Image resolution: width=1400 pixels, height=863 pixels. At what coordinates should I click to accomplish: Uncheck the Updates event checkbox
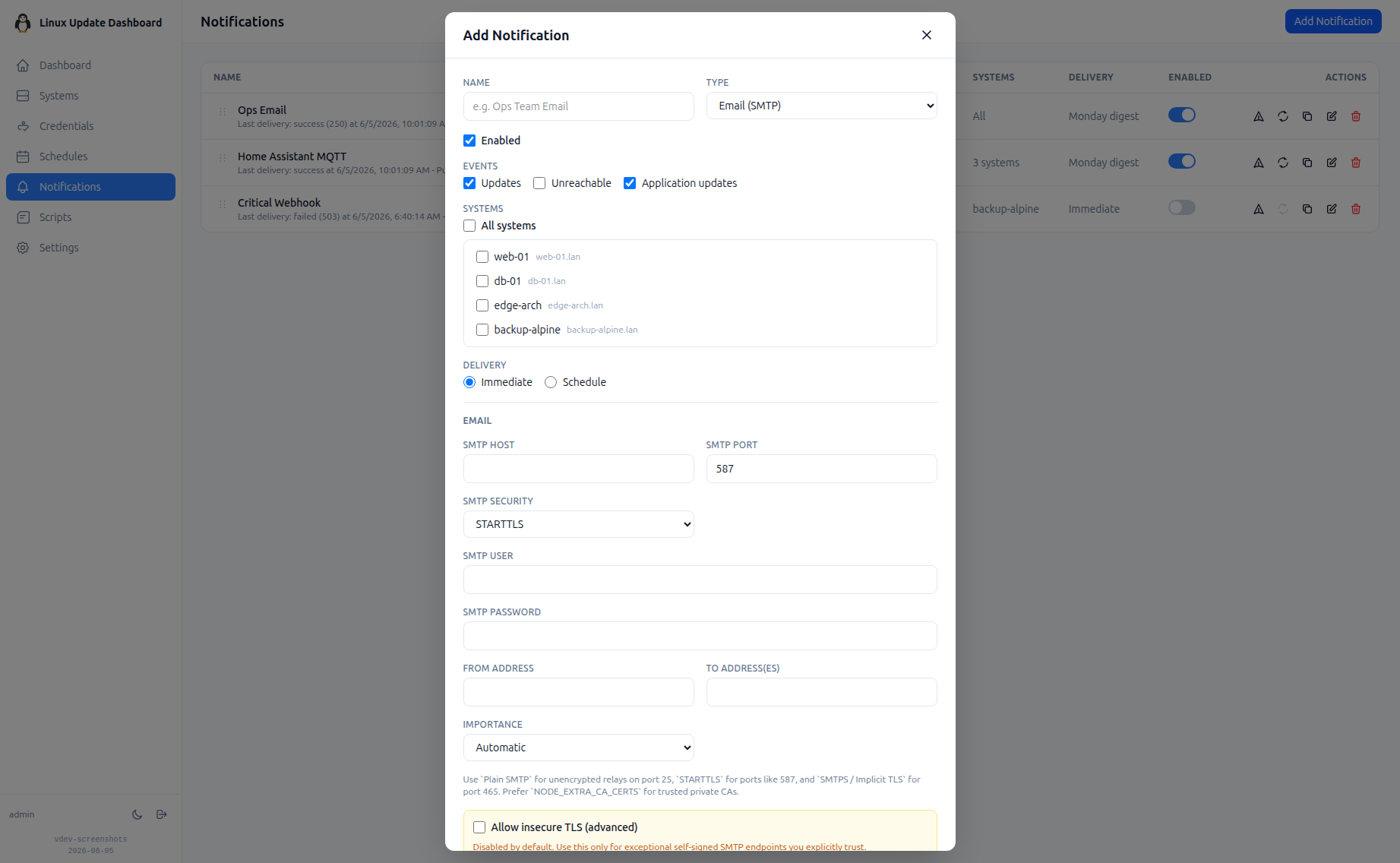pyautogui.click(x=469, y=183)
